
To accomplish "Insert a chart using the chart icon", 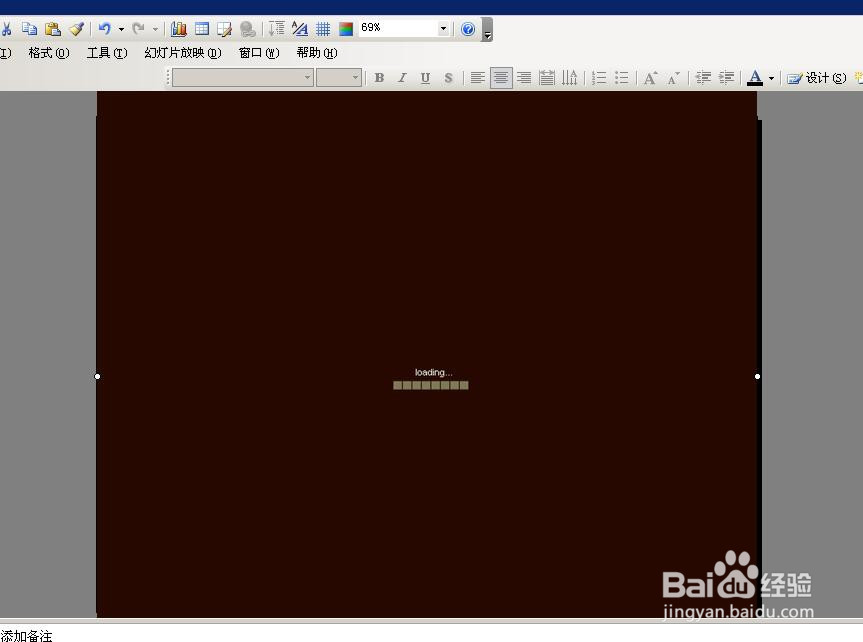I will tap(178, 29).
